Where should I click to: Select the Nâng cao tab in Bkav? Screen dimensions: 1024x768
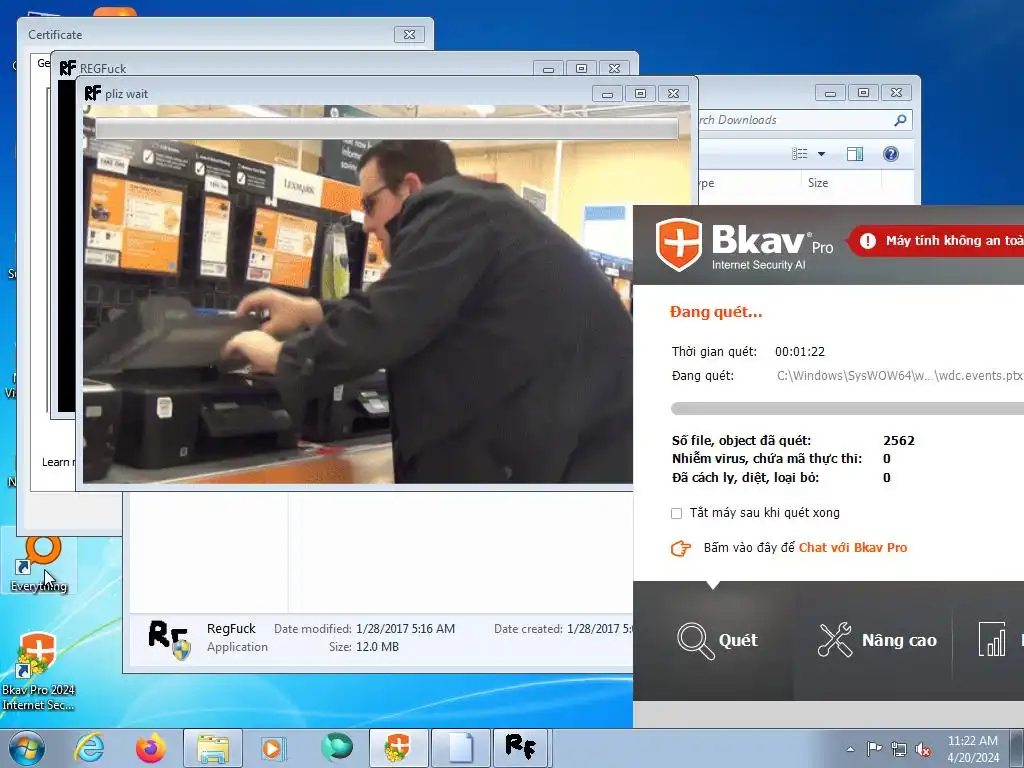pos(876,641)
